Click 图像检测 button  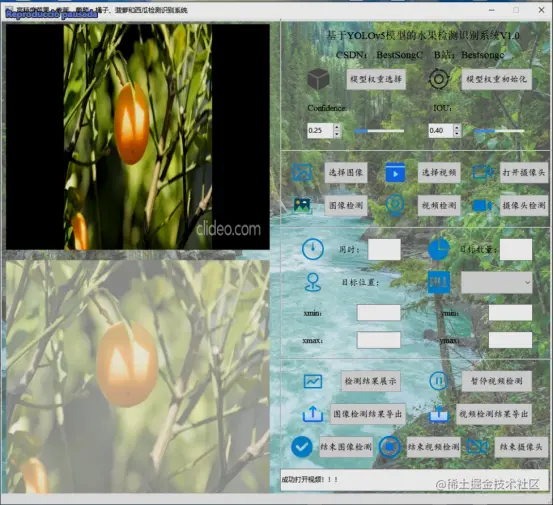coord(346,205)
